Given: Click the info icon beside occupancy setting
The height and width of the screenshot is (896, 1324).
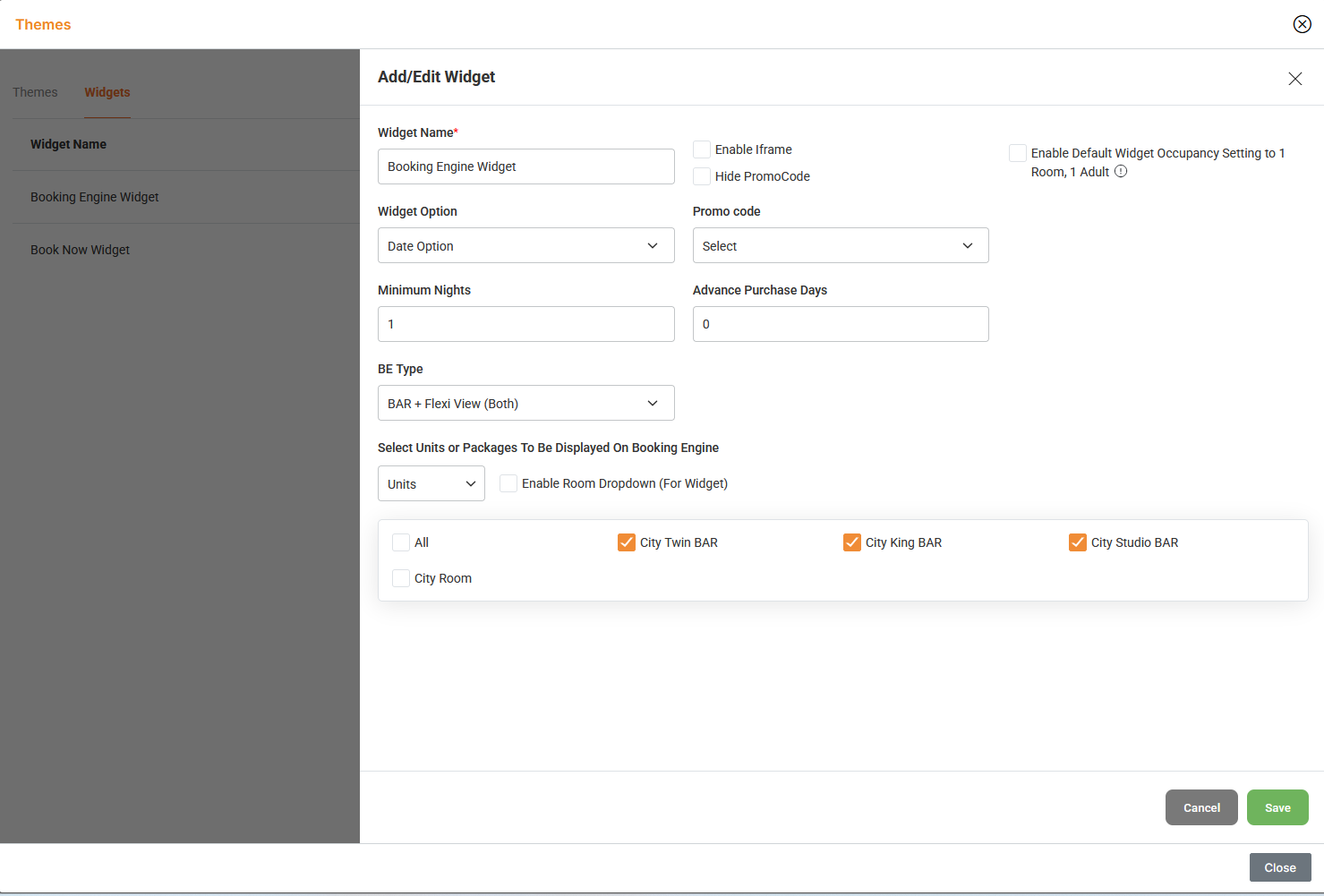Looking at the screenshot, I should click(x=1121, y=172).
